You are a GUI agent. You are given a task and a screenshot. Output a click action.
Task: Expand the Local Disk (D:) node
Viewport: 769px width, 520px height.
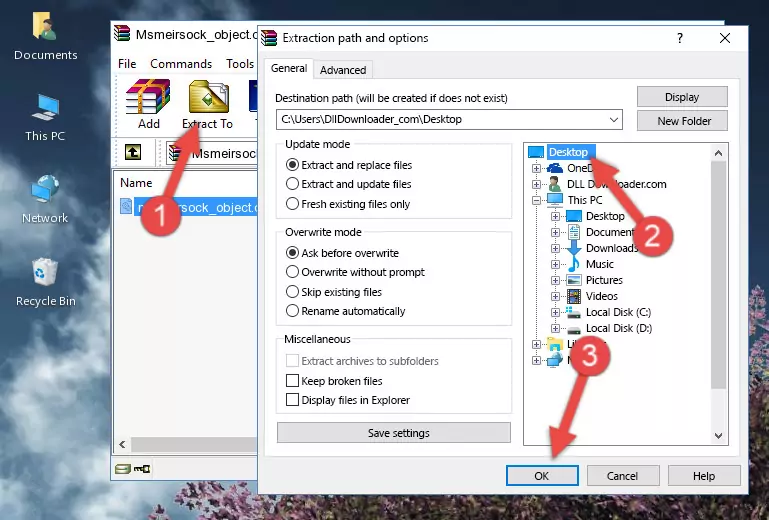555,329
